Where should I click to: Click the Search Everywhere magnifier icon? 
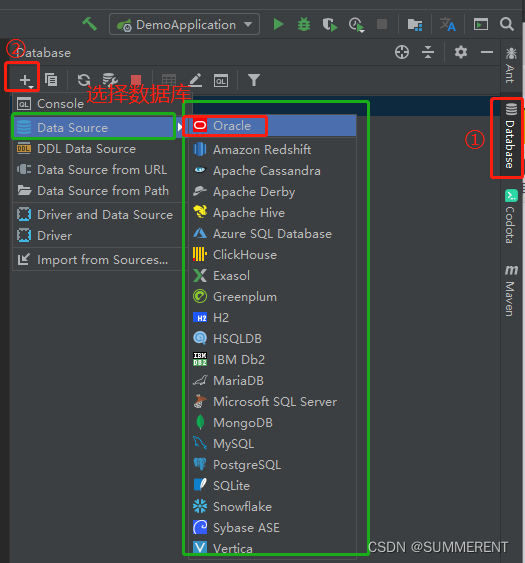[x=507, y=24]
